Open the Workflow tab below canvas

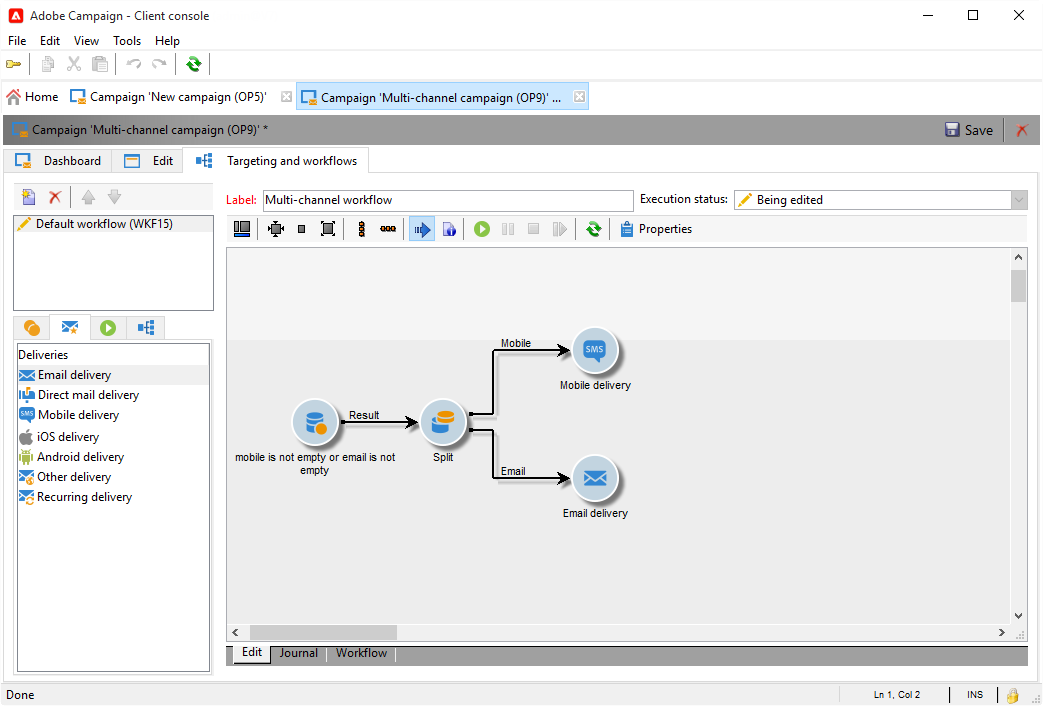[x=361, y=653]
